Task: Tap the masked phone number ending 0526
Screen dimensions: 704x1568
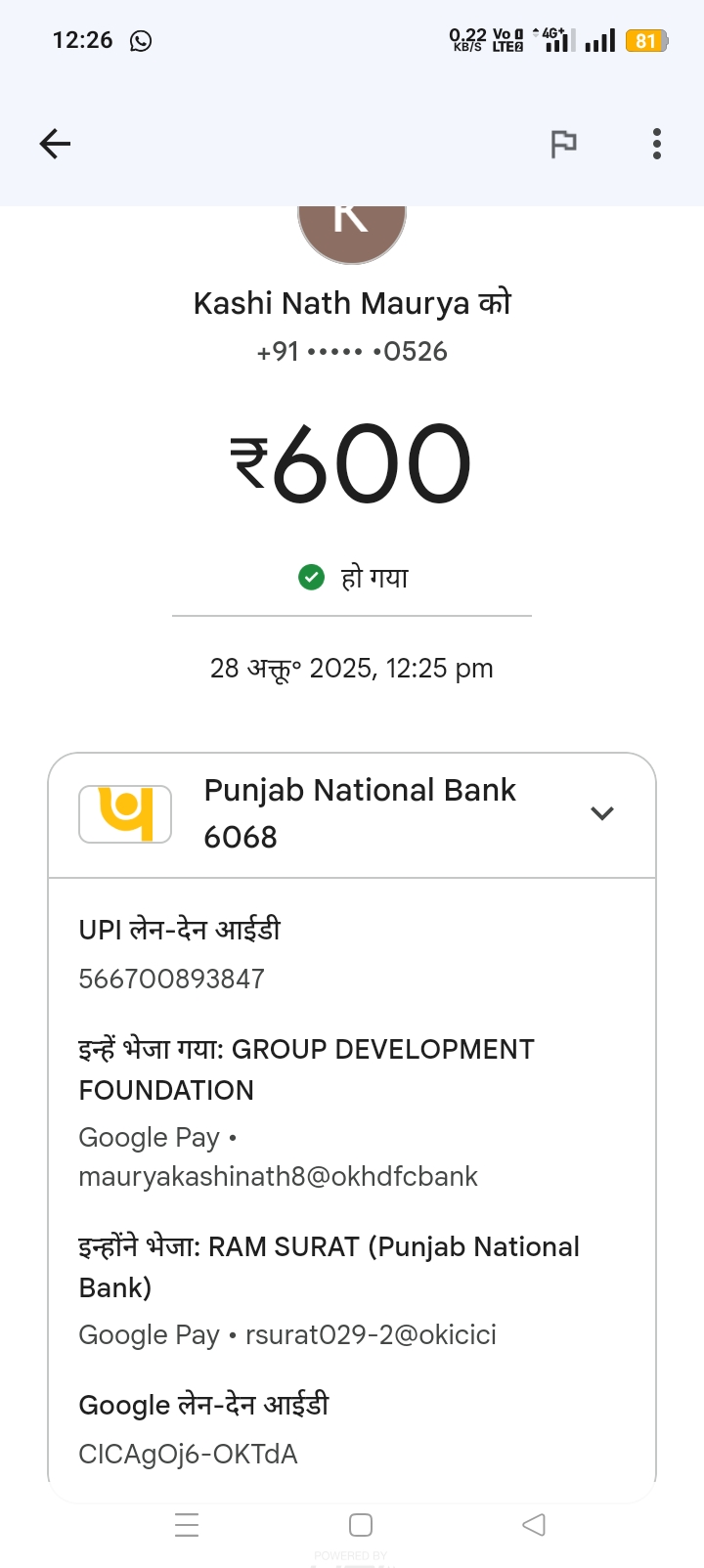Action: pos(352,352)
